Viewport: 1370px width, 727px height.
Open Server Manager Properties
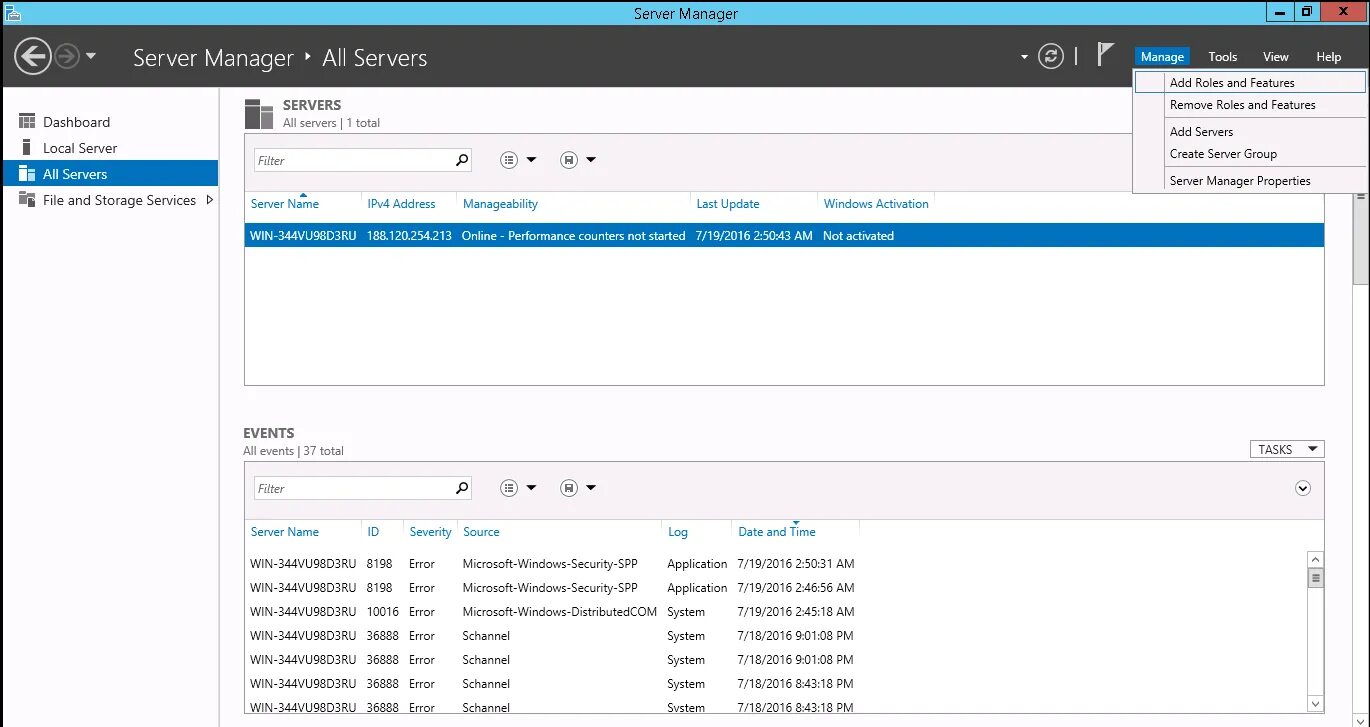click(1250, 181)
